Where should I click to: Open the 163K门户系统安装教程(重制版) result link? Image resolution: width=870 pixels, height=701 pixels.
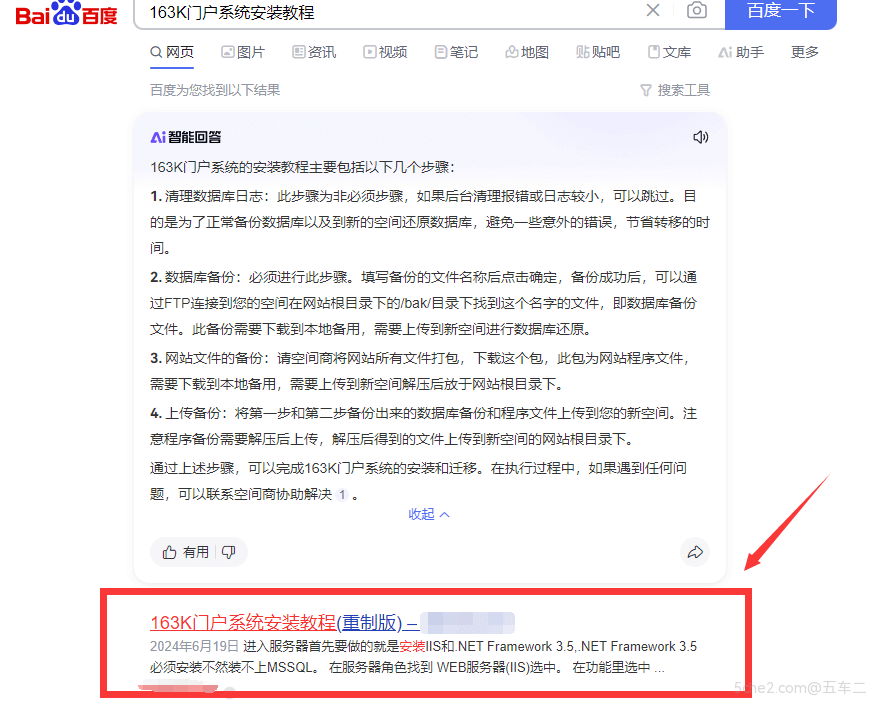click(284, 623)
